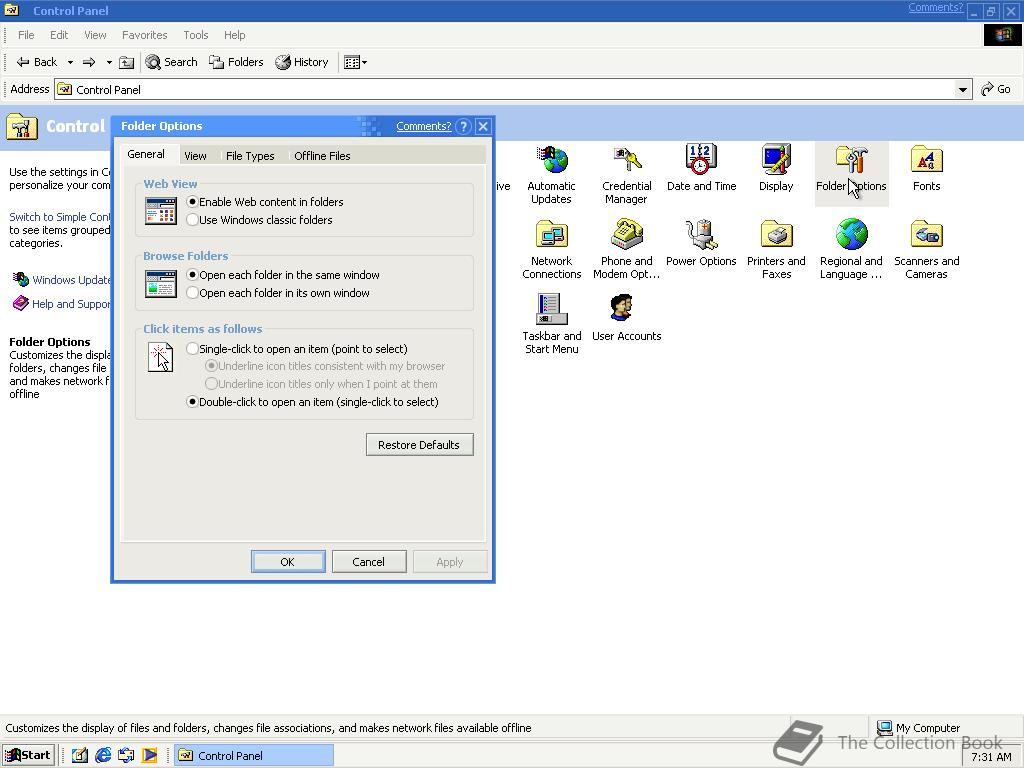Click the Go button beside the address bar
The image size is (1024, 768).
coord(996,89)
